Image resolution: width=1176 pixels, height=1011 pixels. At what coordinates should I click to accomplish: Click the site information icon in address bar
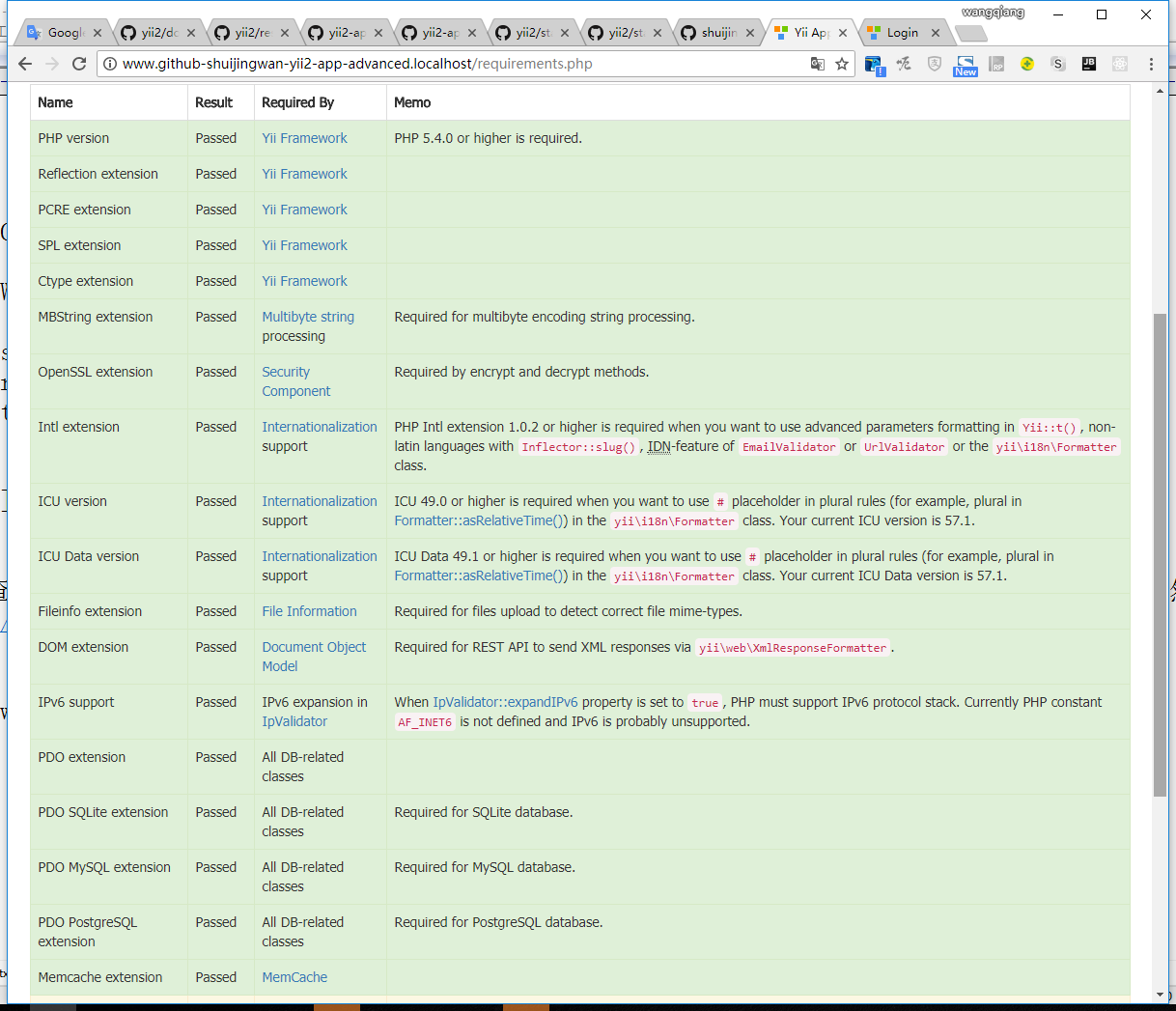click(110, 64)
